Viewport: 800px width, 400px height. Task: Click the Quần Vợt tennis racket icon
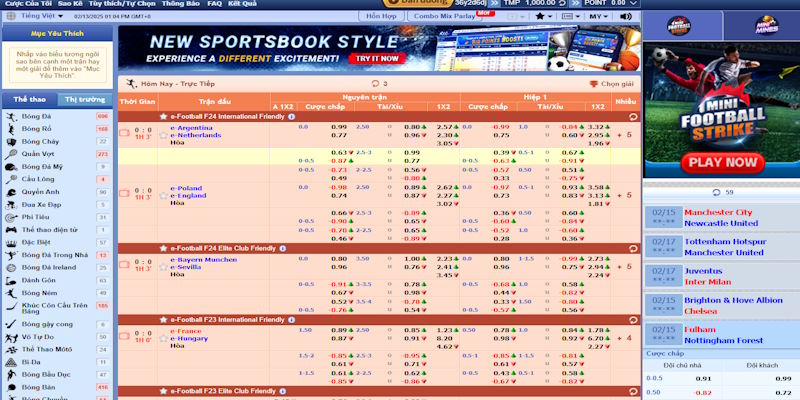click(9, 154)
